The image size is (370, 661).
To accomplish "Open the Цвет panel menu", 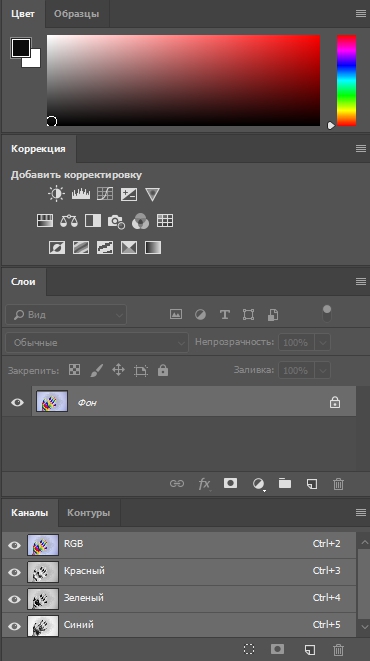I will point(361,13).
